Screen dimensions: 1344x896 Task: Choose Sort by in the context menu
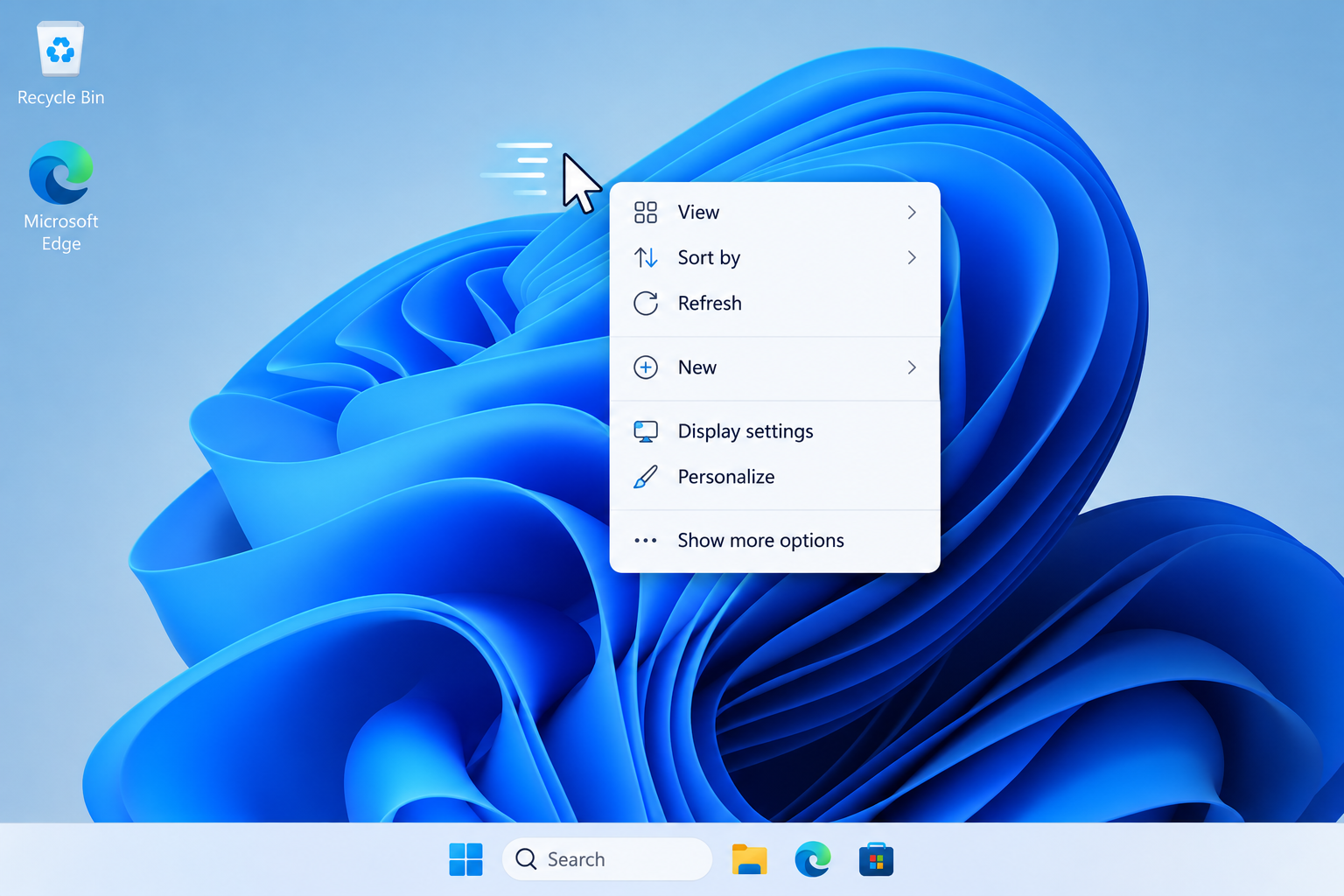pos(774,257)
